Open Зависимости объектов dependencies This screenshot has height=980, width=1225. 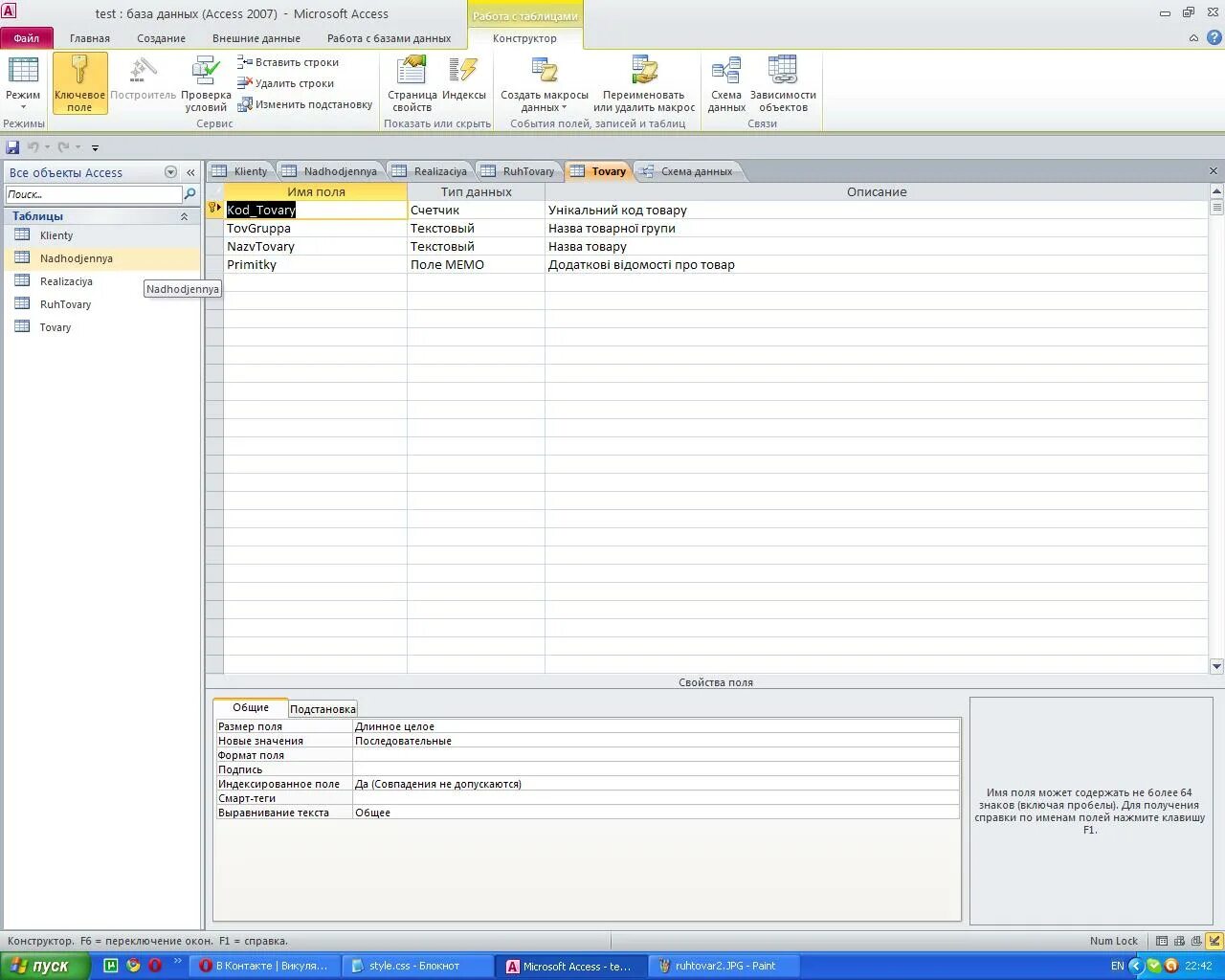[x=783, y=83]
